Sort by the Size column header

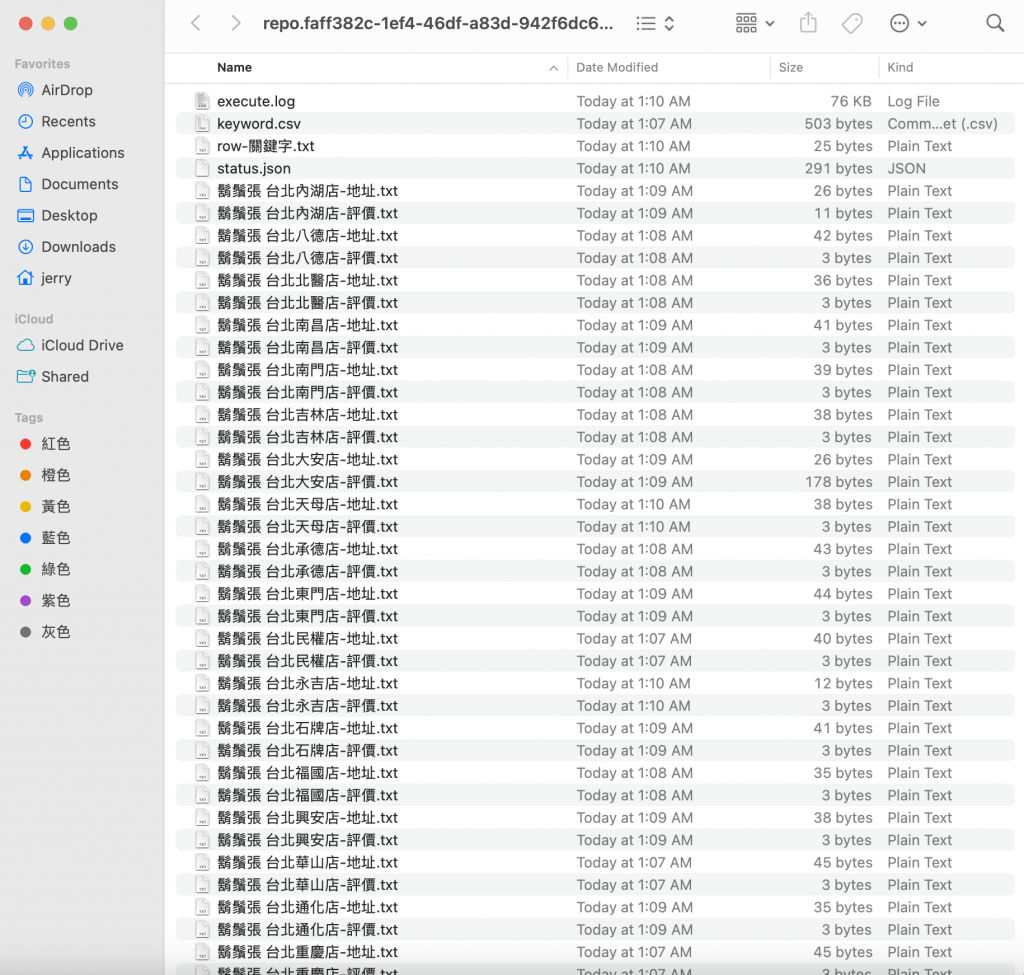click(791, 67)
